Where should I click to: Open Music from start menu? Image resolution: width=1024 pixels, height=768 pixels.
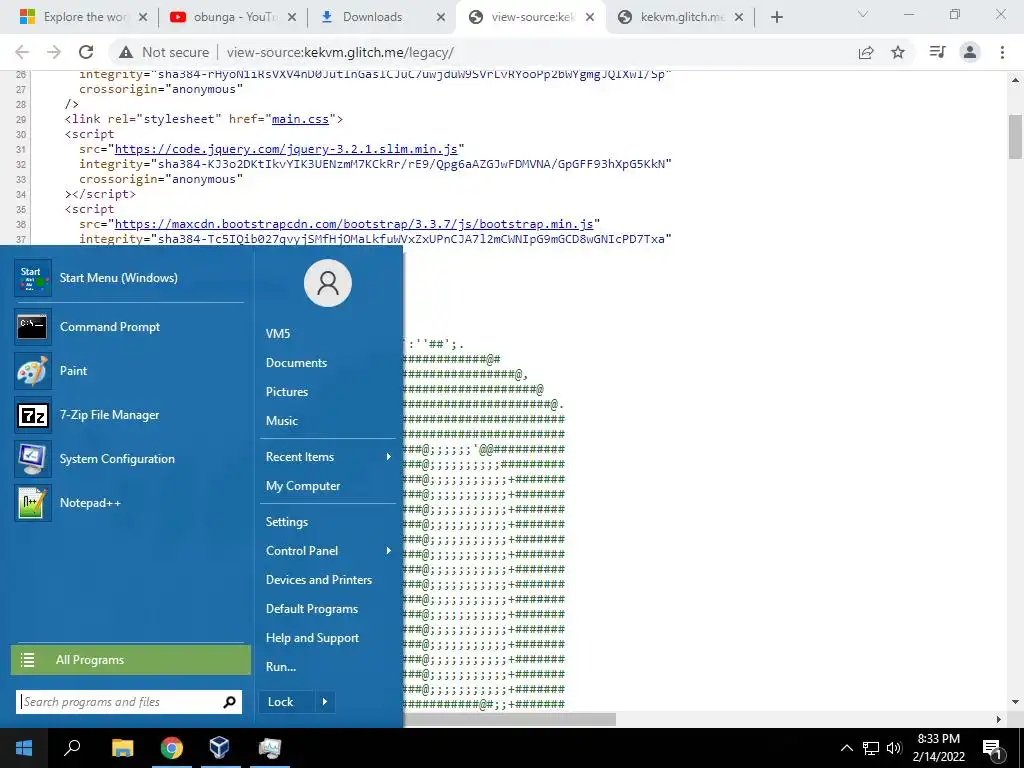(x=281, y=421)
